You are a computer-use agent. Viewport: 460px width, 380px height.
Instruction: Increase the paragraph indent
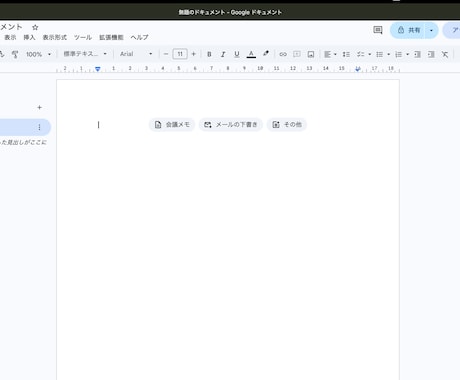[431, 54]
